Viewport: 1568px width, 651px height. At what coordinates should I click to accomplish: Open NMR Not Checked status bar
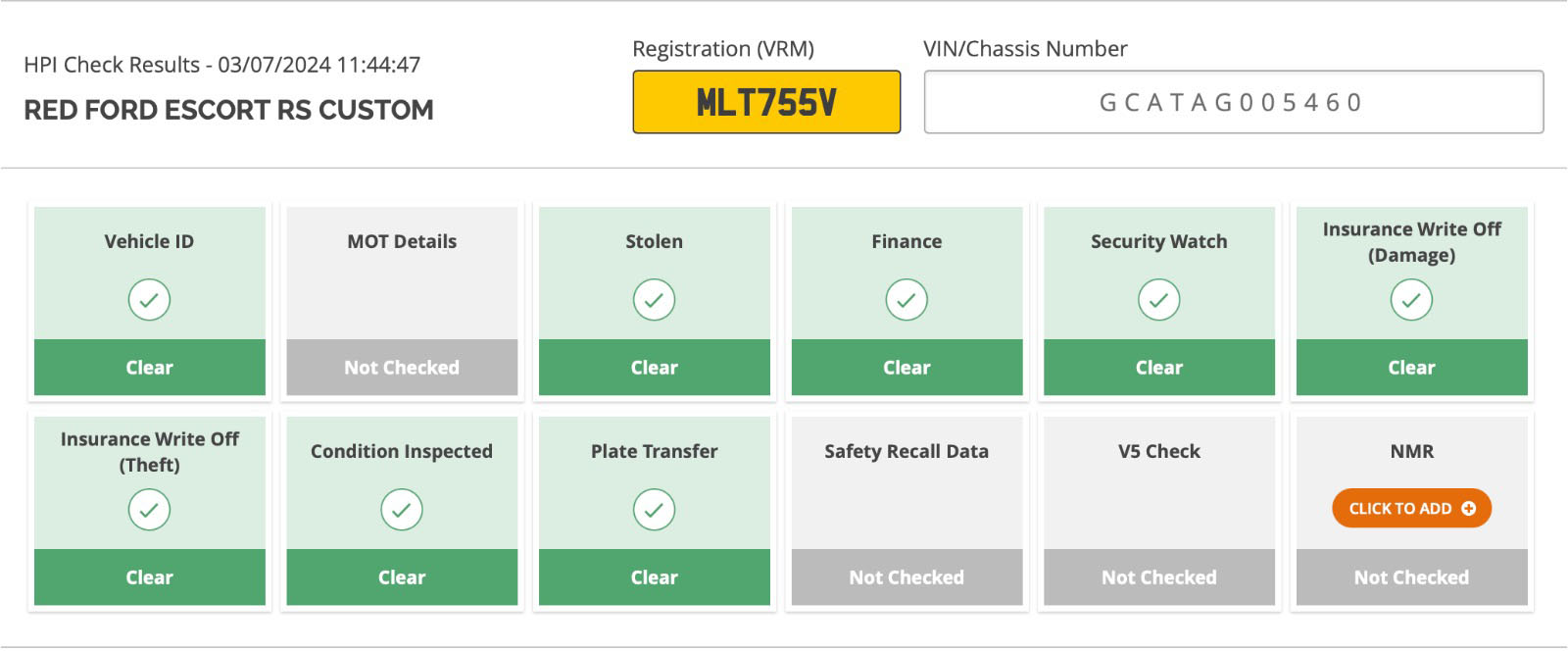click(x=1412, y=577)
